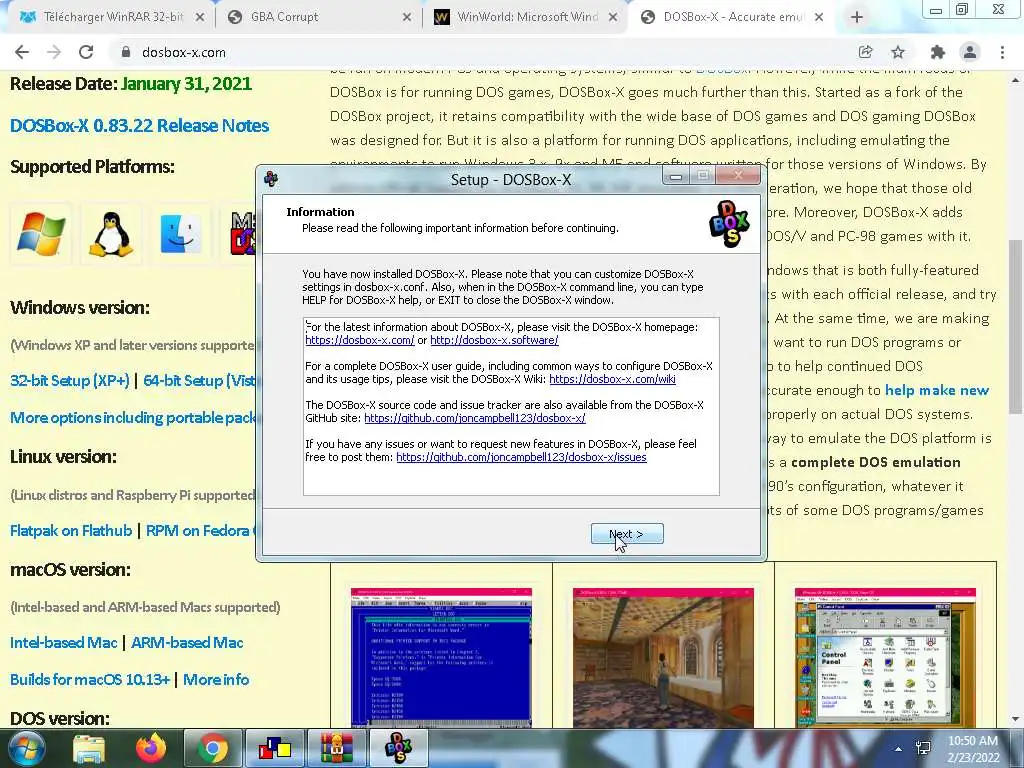
Task: Click the site lock icon in the address bar
Action: pyautogui.click(x=125, y=52)
